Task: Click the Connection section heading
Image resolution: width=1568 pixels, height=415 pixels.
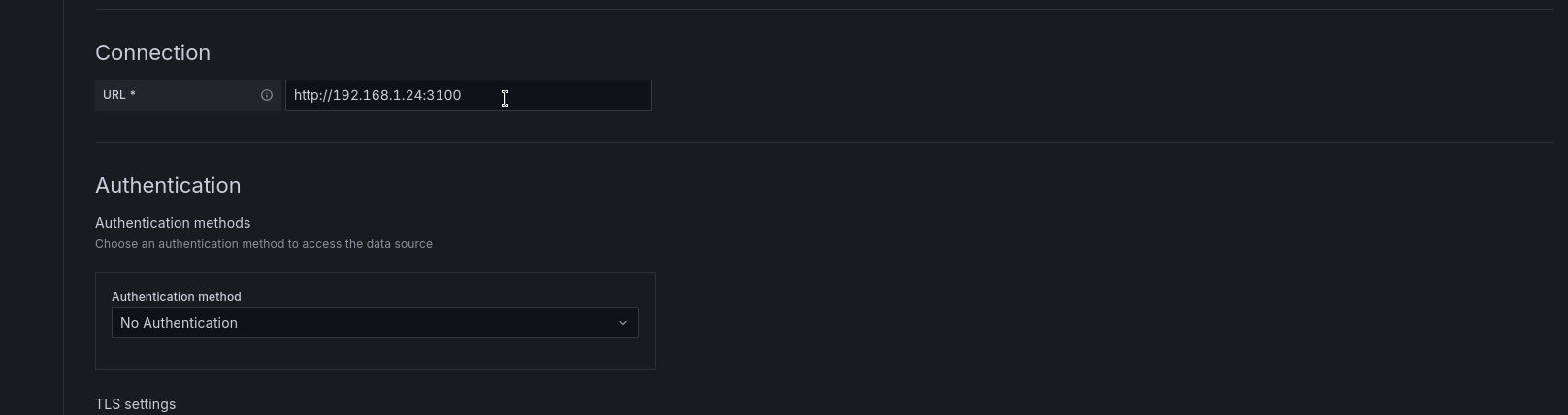Action: tap(152, 52)
